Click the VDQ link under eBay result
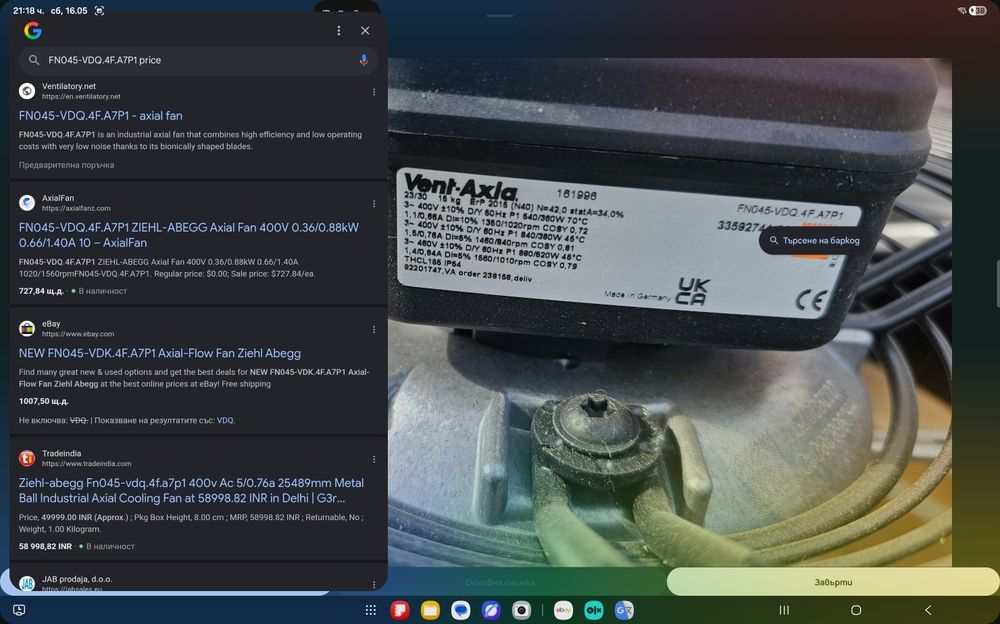1000x624 pixels. [x=225, y=420]
